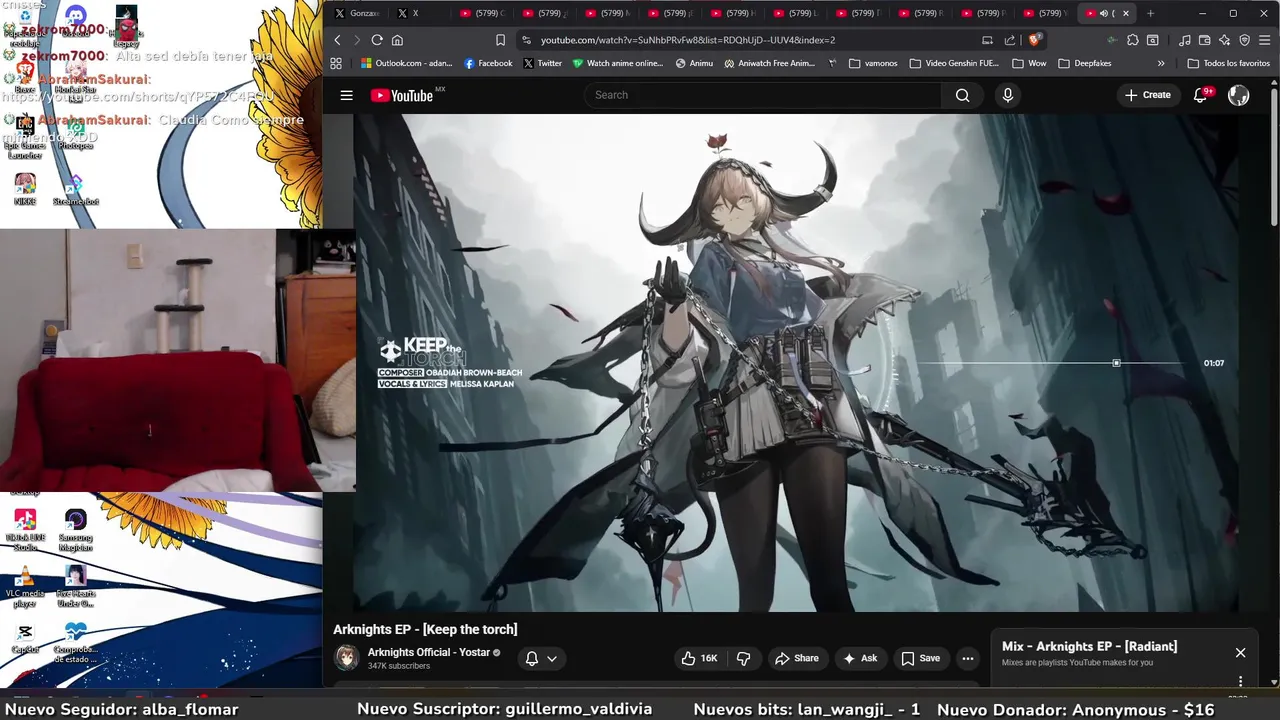The height and width of the screenshot is (720, 1280).
Task: Open Discord desktop shortcut
Action: (x=75, y=22)
